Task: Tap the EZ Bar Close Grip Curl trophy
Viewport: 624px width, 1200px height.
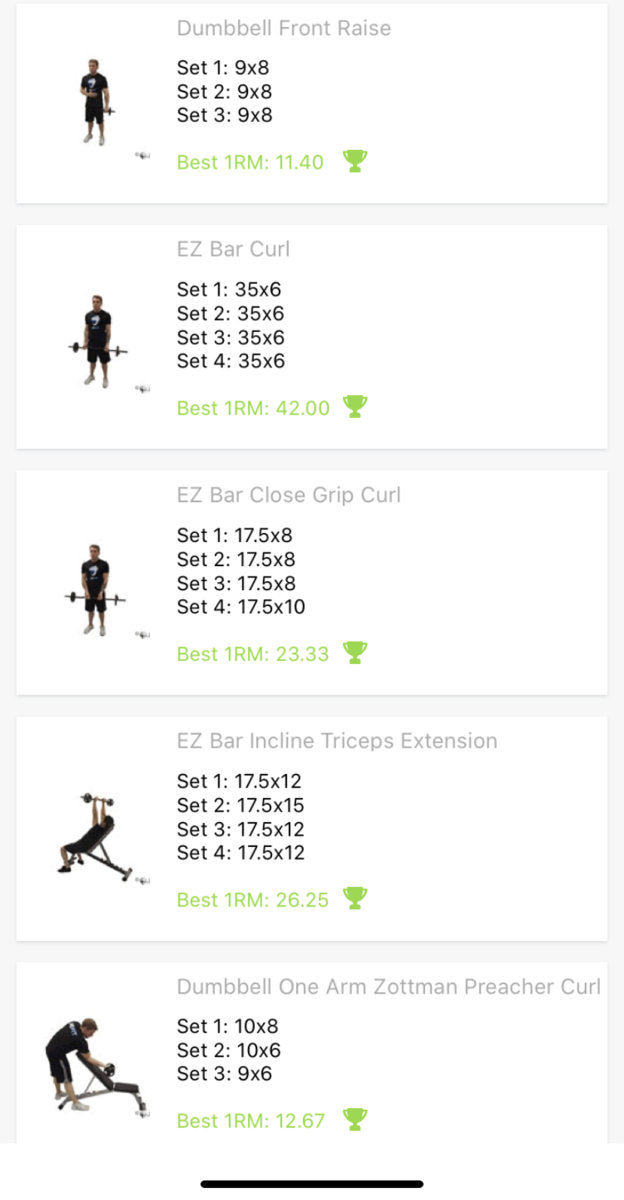Action: (355, 653)
